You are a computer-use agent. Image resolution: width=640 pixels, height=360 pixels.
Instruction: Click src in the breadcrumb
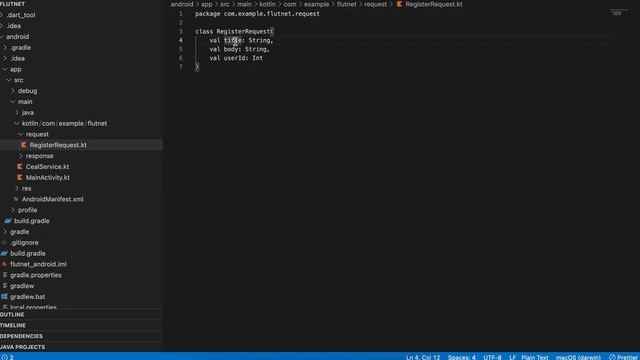225,4
